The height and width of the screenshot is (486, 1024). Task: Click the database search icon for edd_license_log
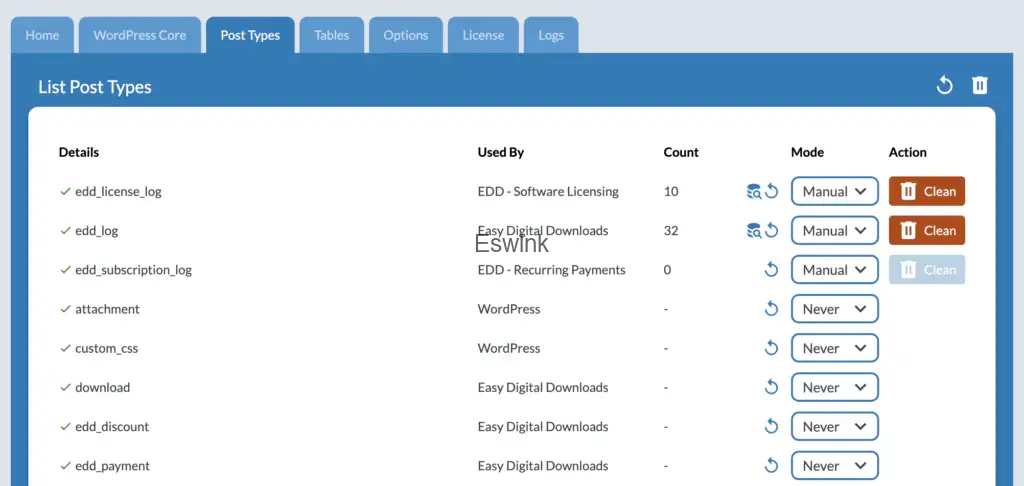754,192
